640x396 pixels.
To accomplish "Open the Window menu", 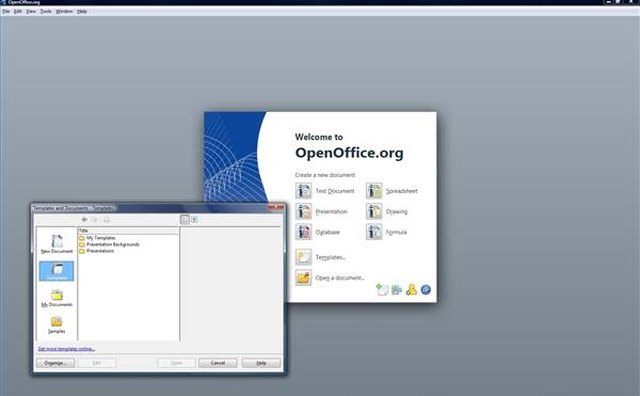I will pos(64,11).
